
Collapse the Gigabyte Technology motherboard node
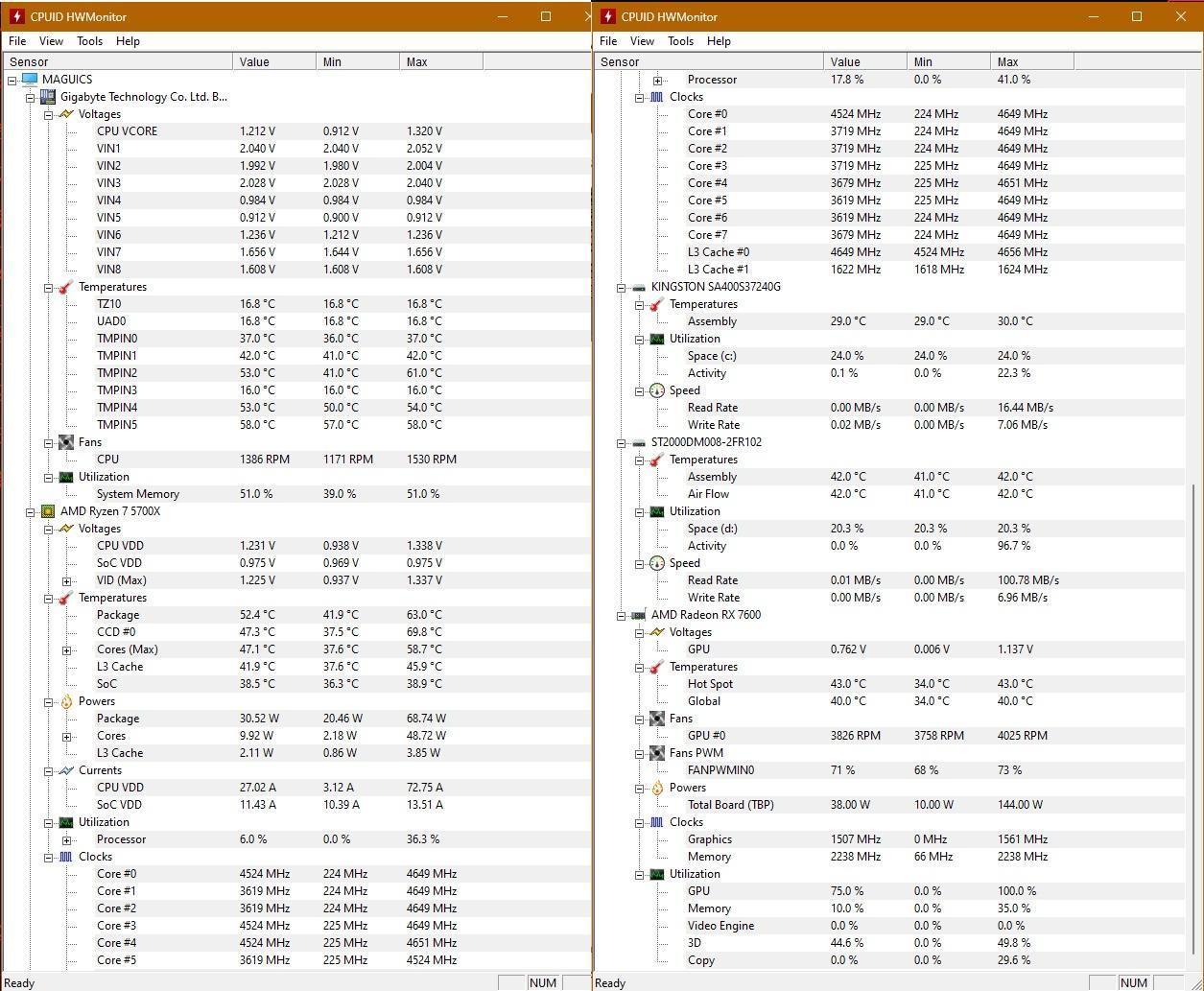click(x=30, y=97)
